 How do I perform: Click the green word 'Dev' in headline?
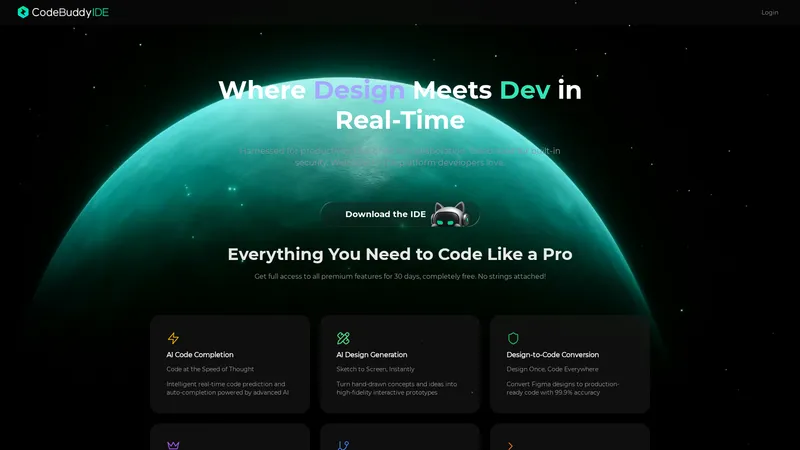524,90
